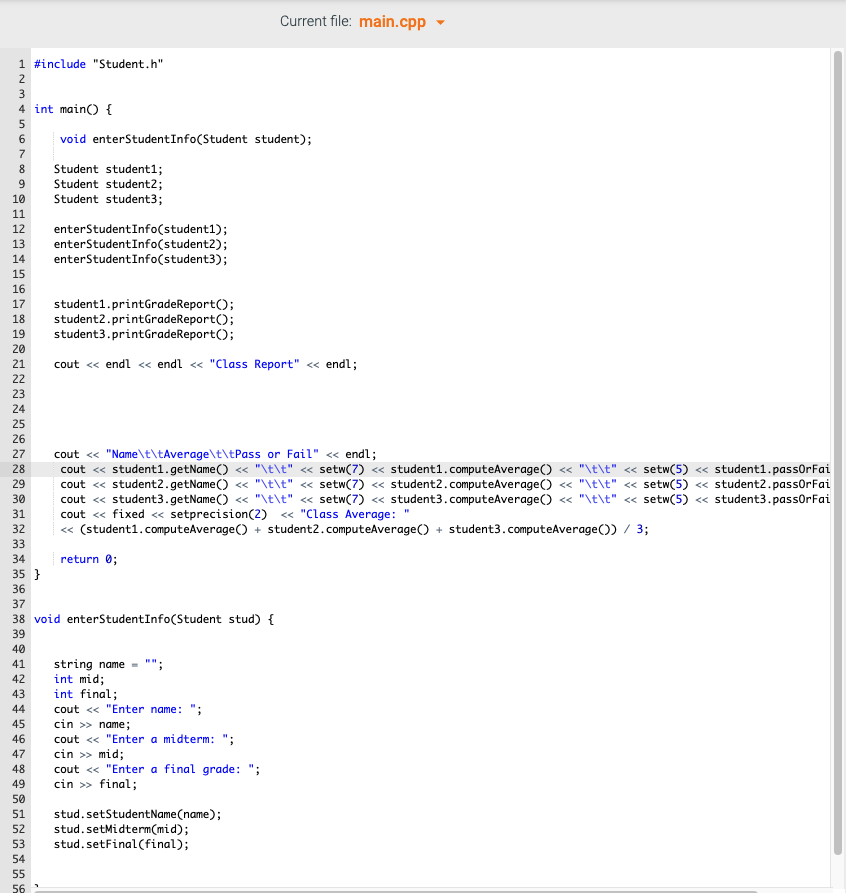Click 'Student student2;' declaration
The image size is (846, 893).
pyautogui.click(x=108, y=184)
